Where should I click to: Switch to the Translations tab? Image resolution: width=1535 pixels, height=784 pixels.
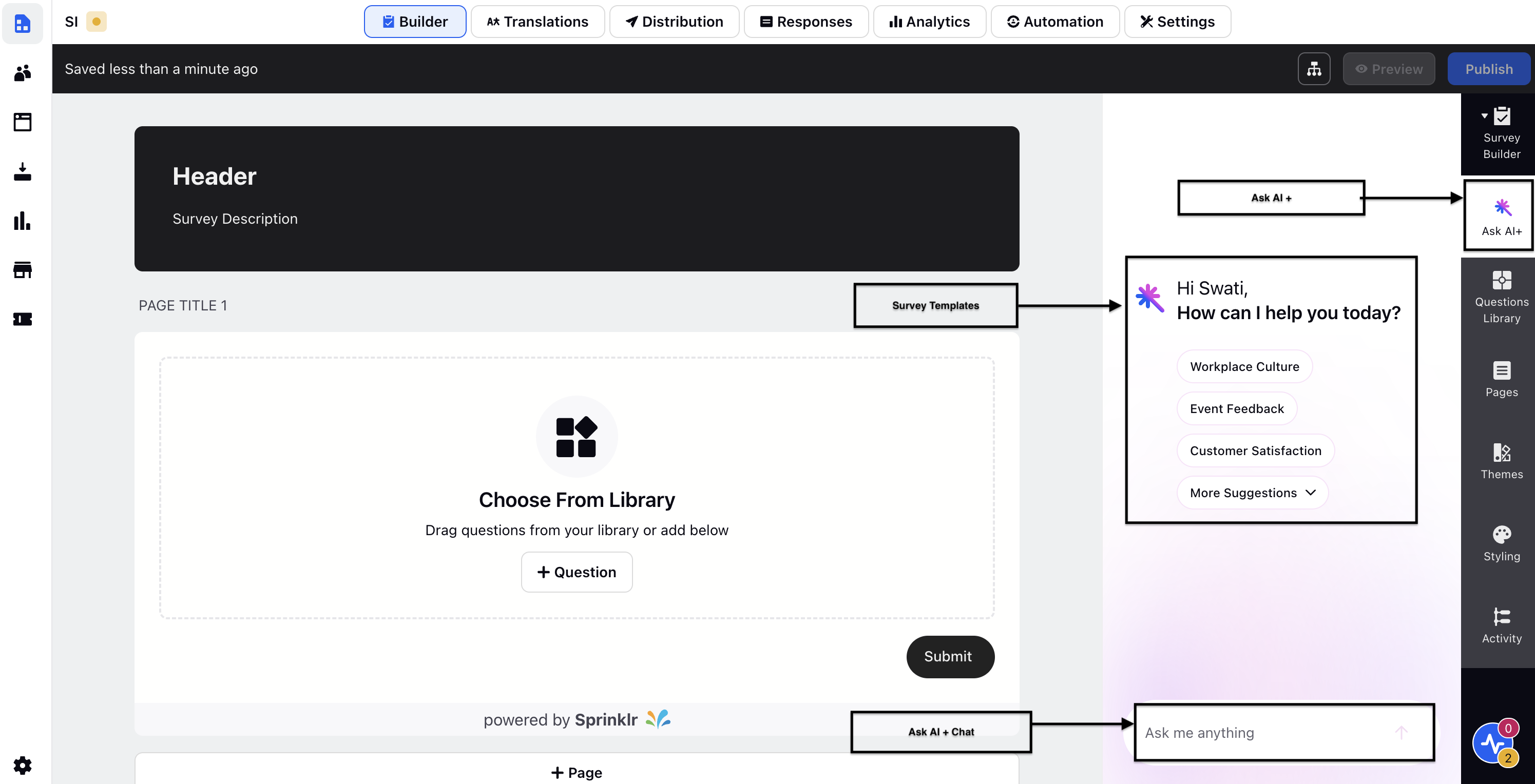pyautogui.click(x=538, y=22)
